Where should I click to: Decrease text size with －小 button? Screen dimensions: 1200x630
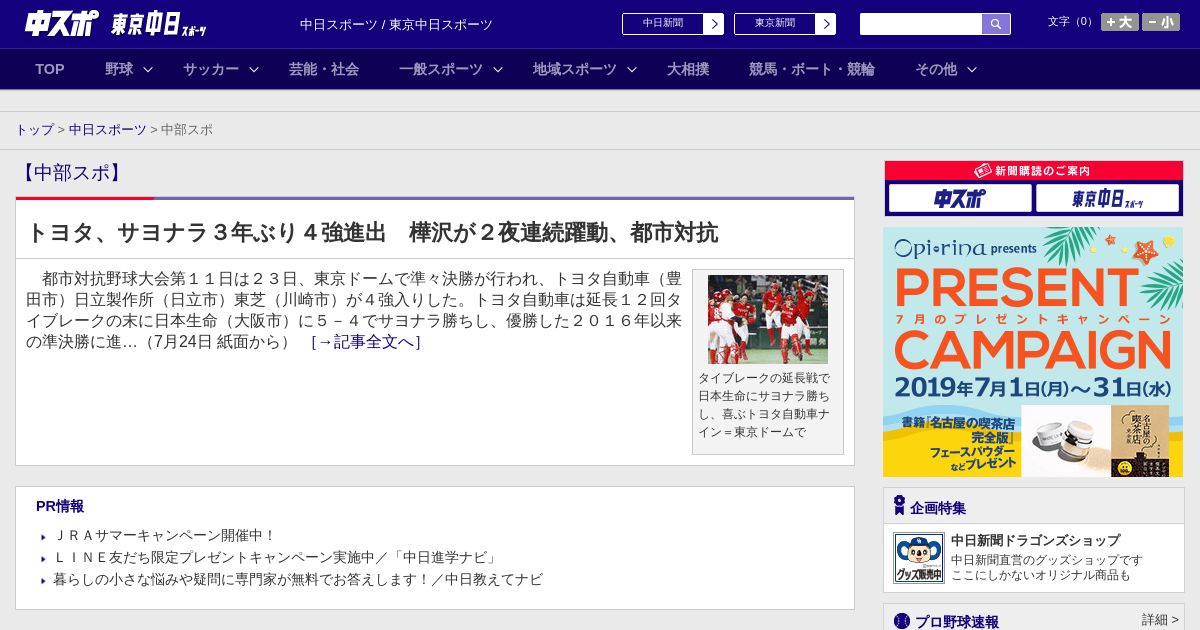tap(1161, 22)
